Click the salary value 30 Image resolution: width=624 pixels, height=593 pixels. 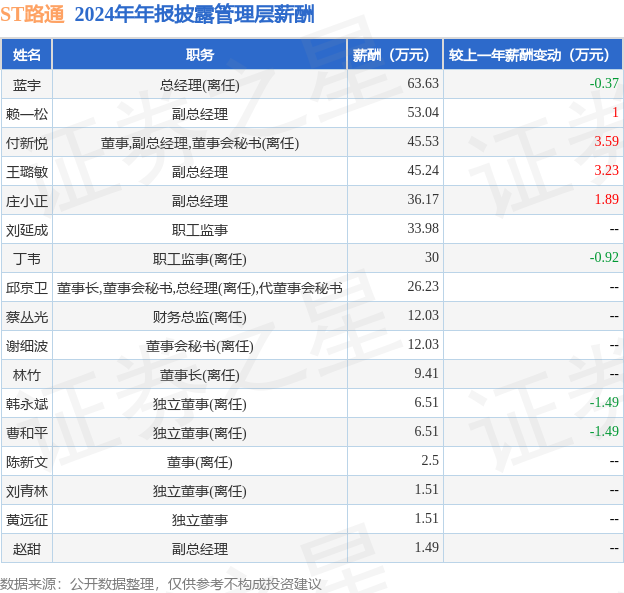[432, 258]
